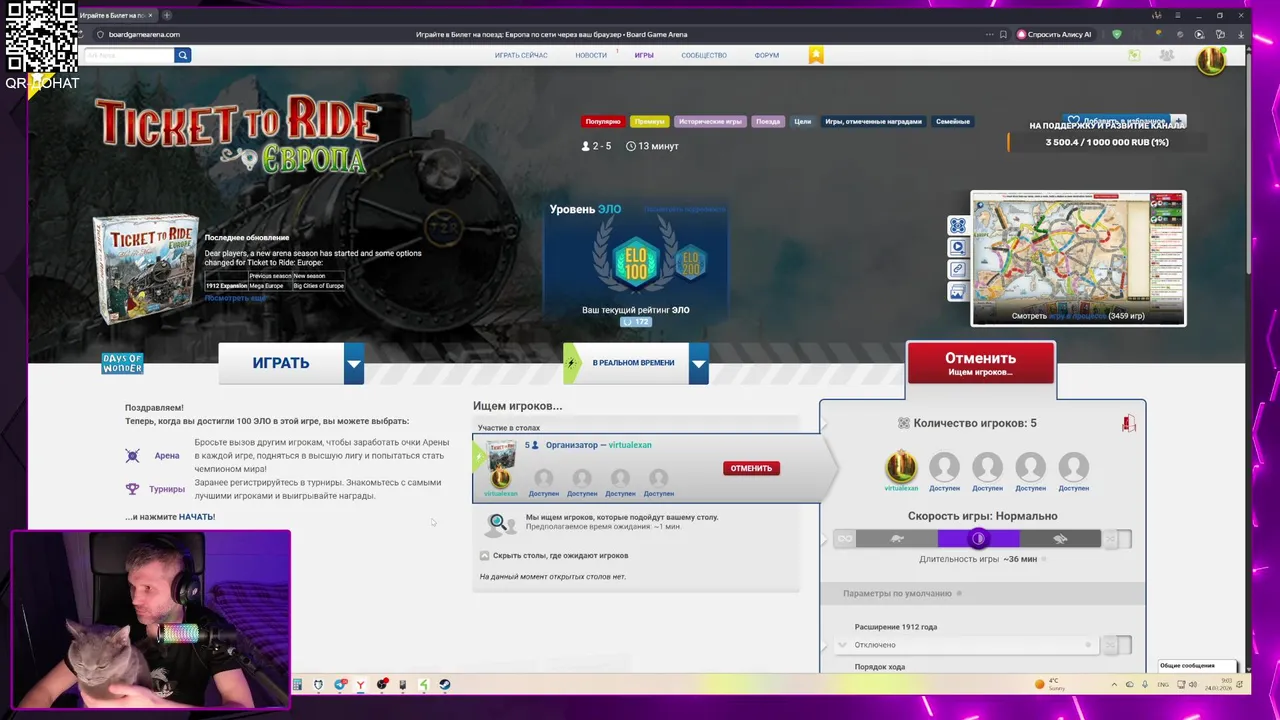
Task: Toggle the random switch beside game speed
Action: coord(1117,539)
